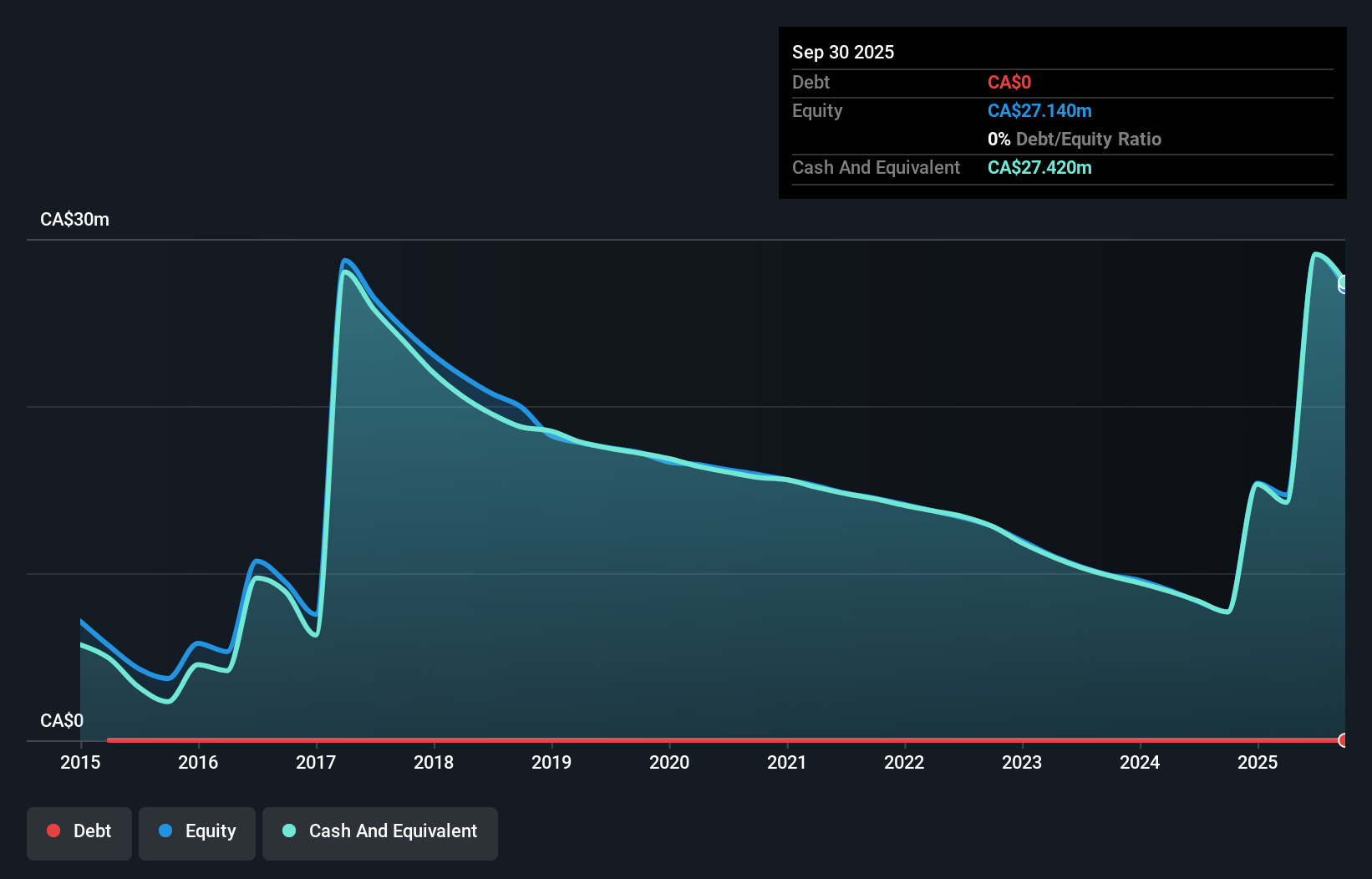
Task: Click the chart peak in 2017
Action: [346, 262]
